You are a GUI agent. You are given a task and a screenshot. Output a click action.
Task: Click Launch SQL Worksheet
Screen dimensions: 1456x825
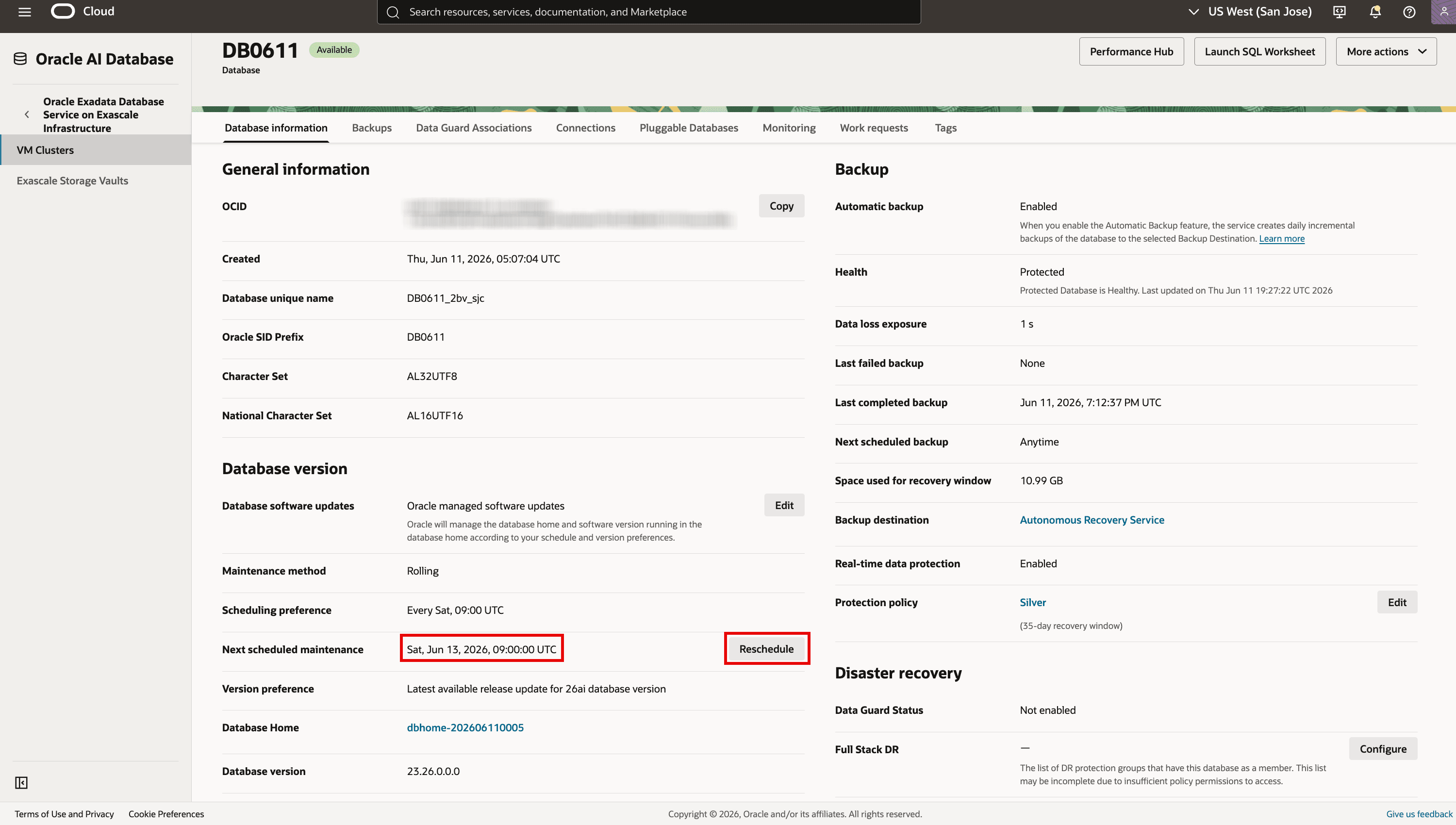pos(1259,51)
